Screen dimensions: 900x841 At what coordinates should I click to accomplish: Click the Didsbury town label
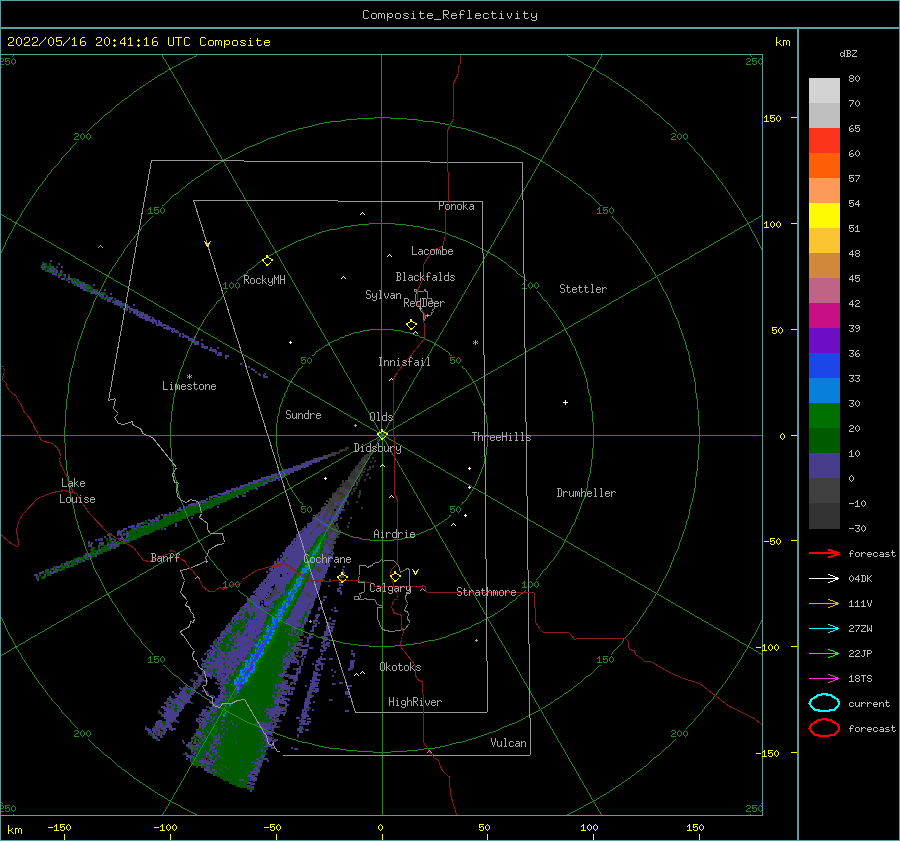coord(378,448)
